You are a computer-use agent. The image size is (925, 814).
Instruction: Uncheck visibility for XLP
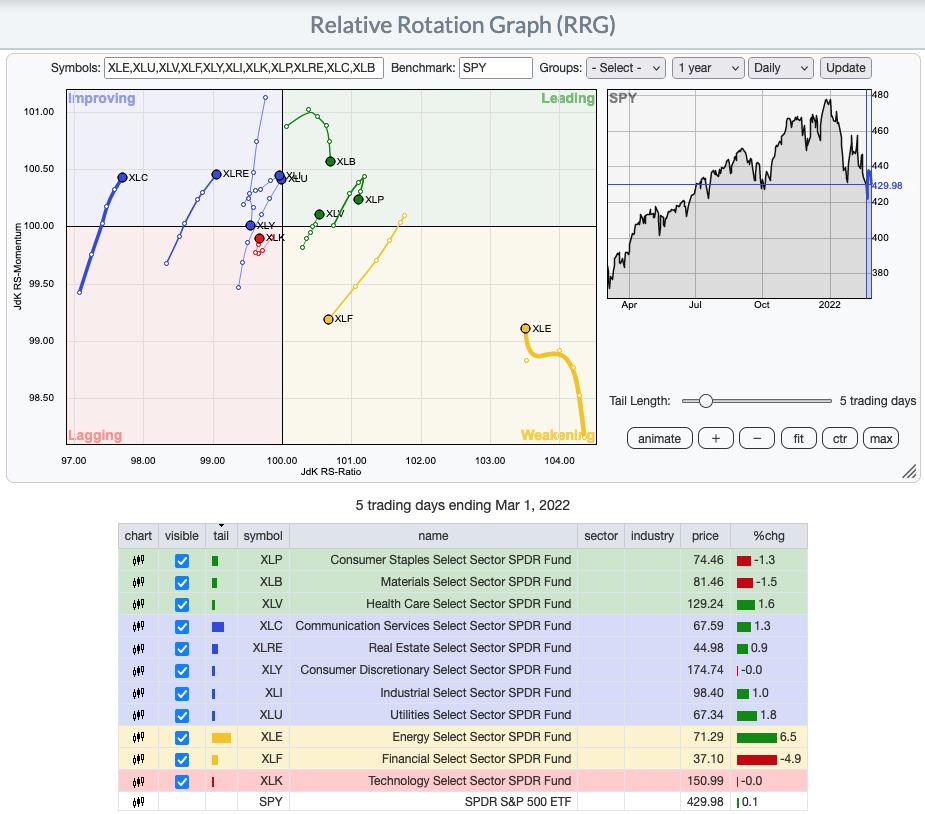(182, 560)
